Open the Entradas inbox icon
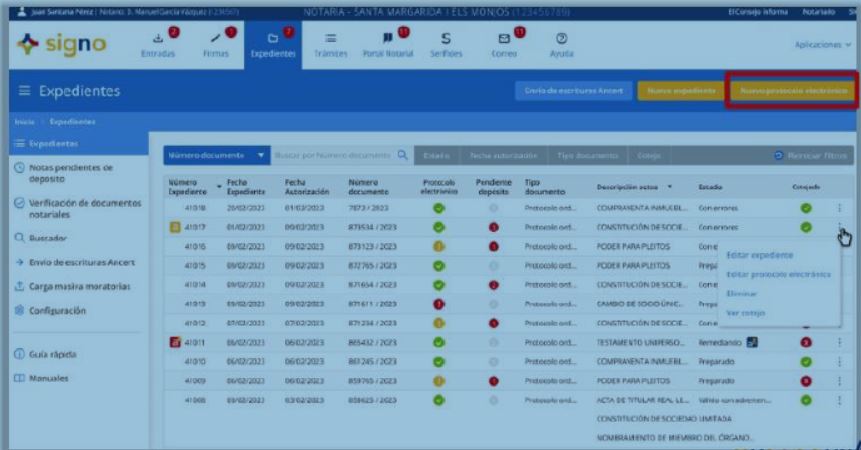861x450 pixels. 159,39
